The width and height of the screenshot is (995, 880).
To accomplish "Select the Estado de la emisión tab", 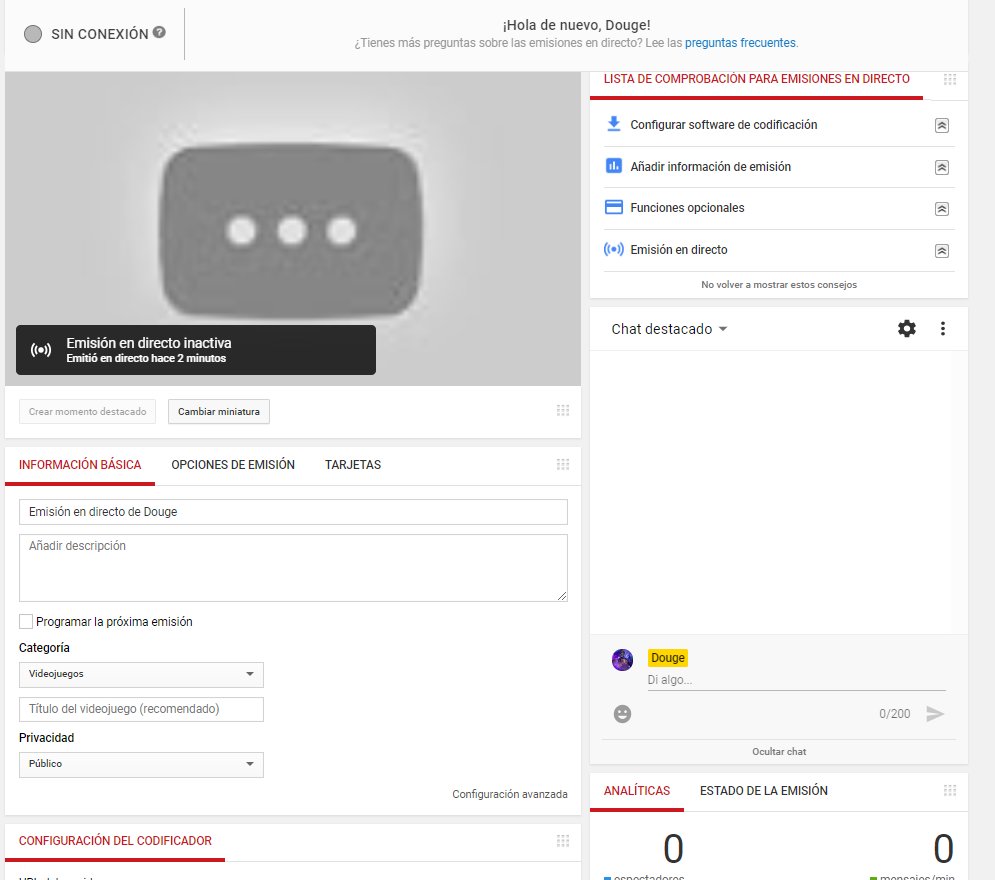I will [763, 791].
